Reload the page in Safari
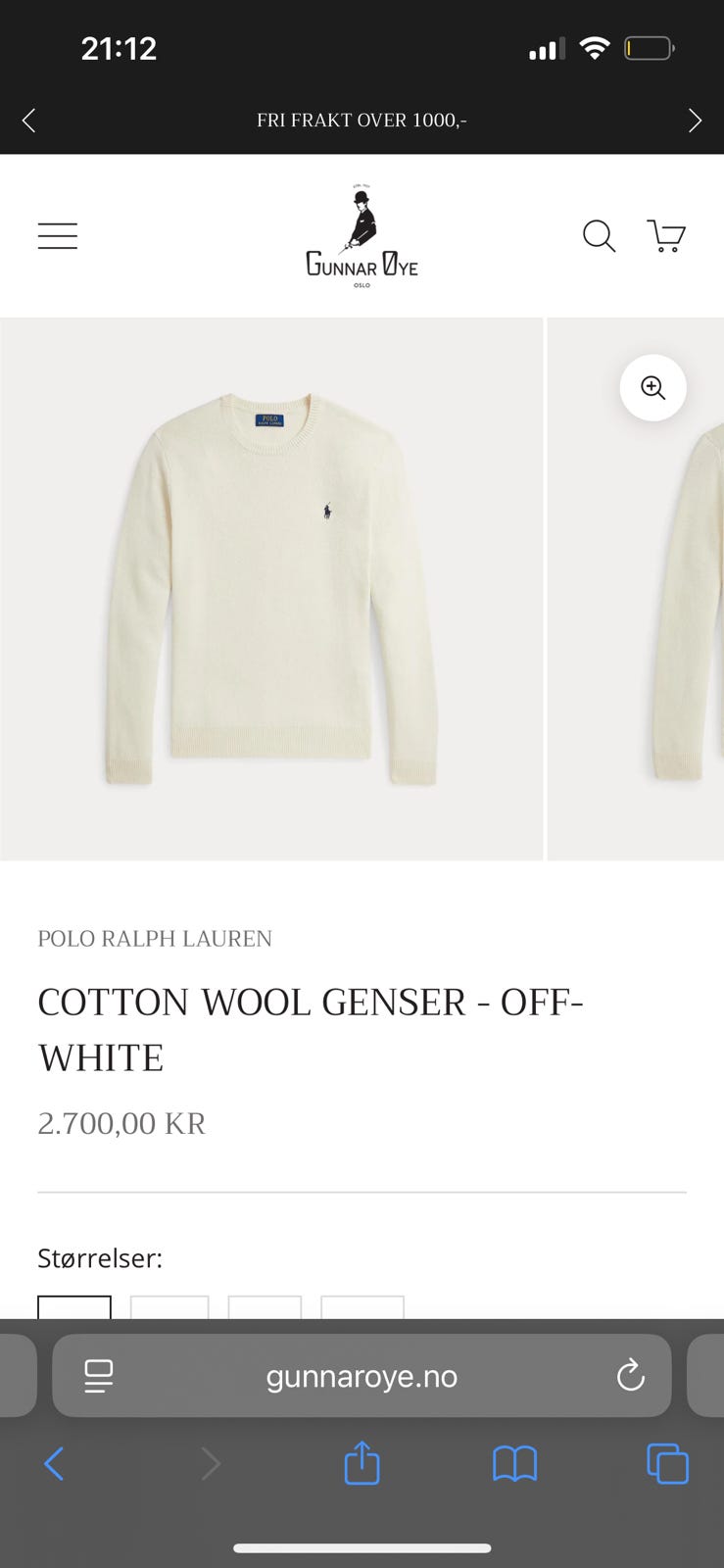 [x=630, y=1376]
